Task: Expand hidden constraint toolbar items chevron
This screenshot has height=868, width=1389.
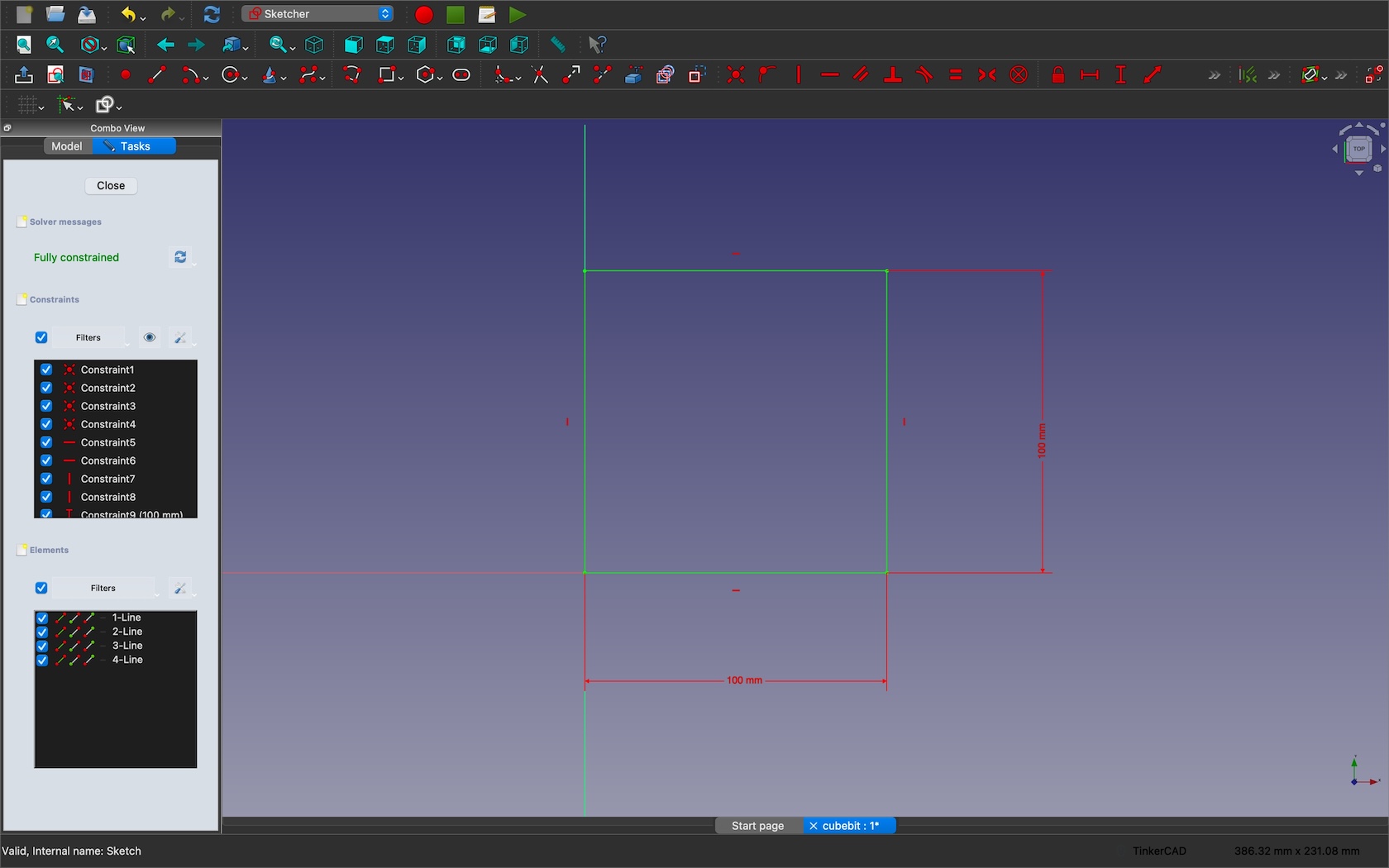Action: point(1214,75)
